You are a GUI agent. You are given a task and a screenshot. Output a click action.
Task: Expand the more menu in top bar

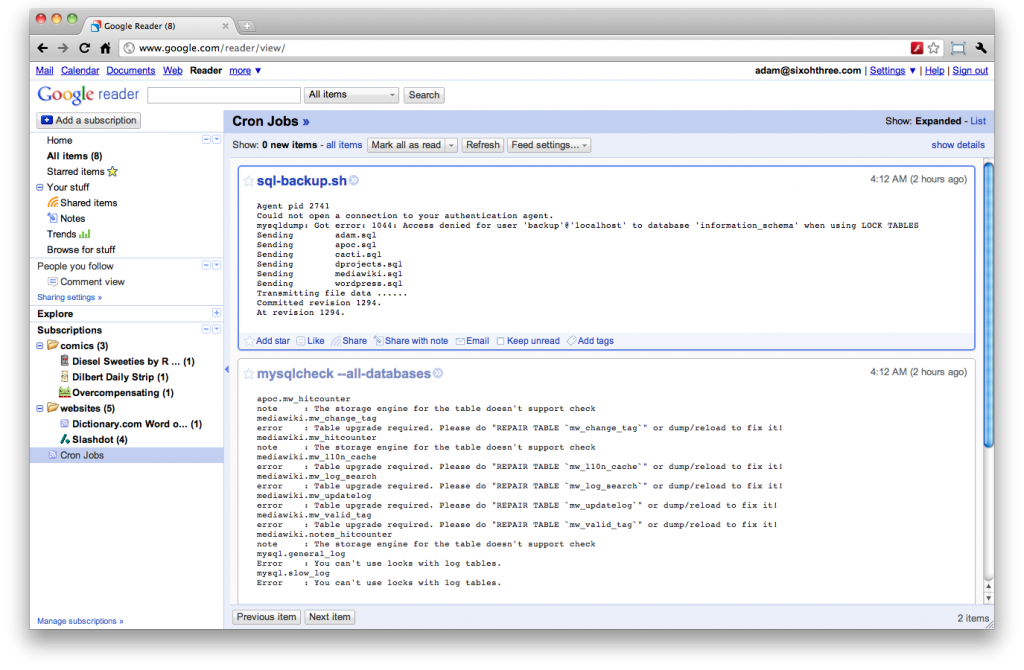point(245,71)
